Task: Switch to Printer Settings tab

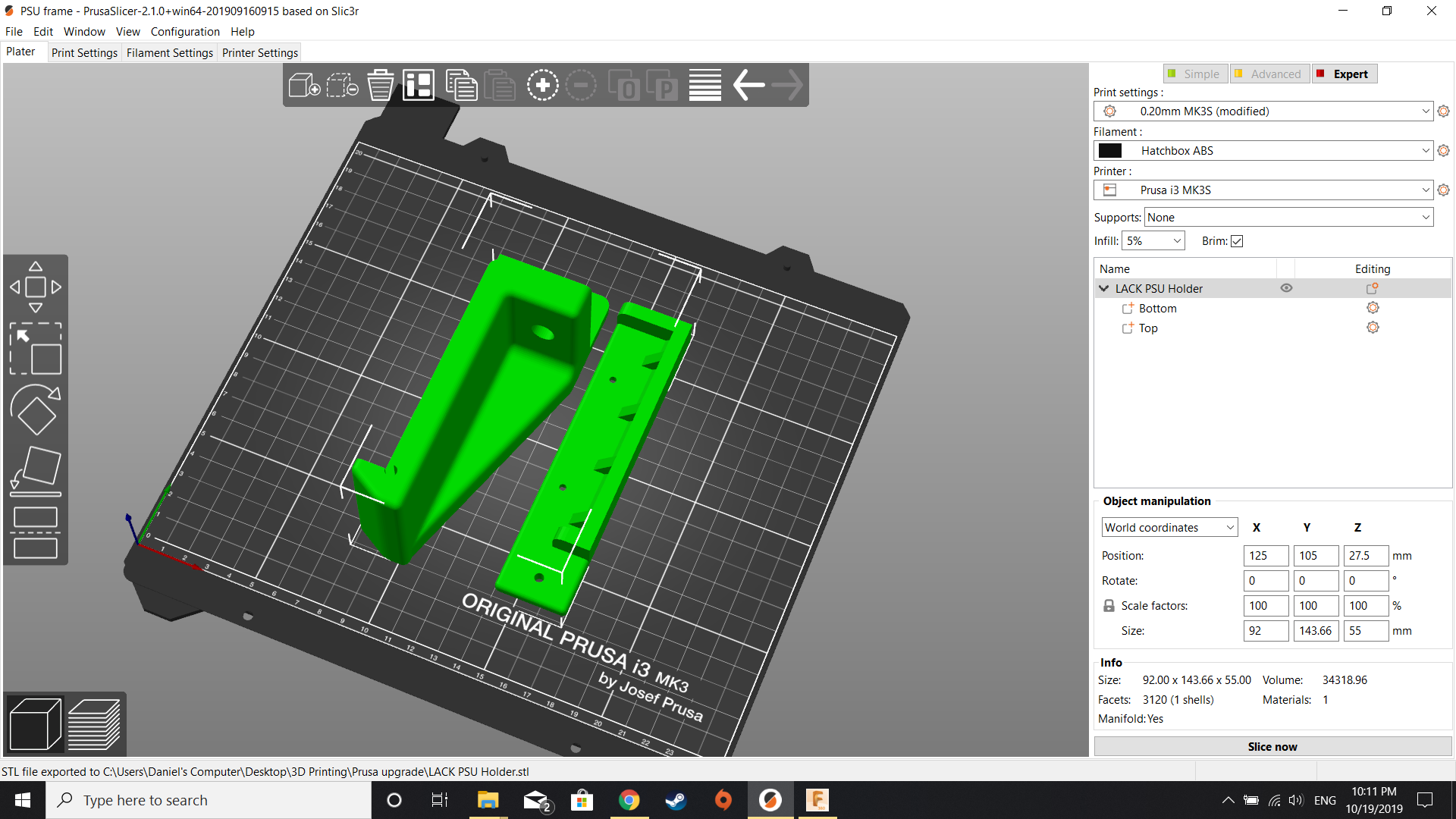Action: 260,52
